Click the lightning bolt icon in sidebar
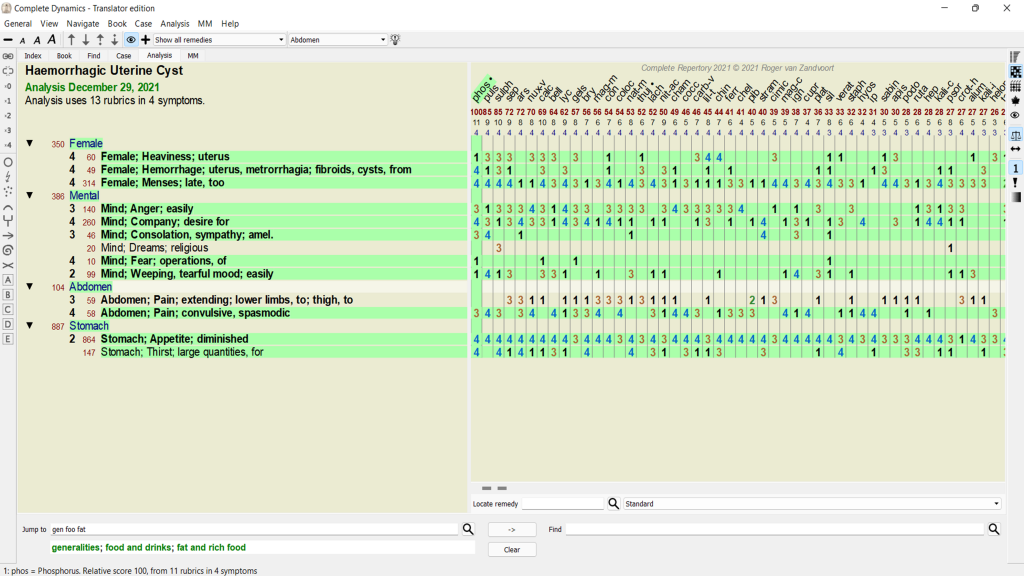The image size is (1024, 576). [x=8, y=176]
